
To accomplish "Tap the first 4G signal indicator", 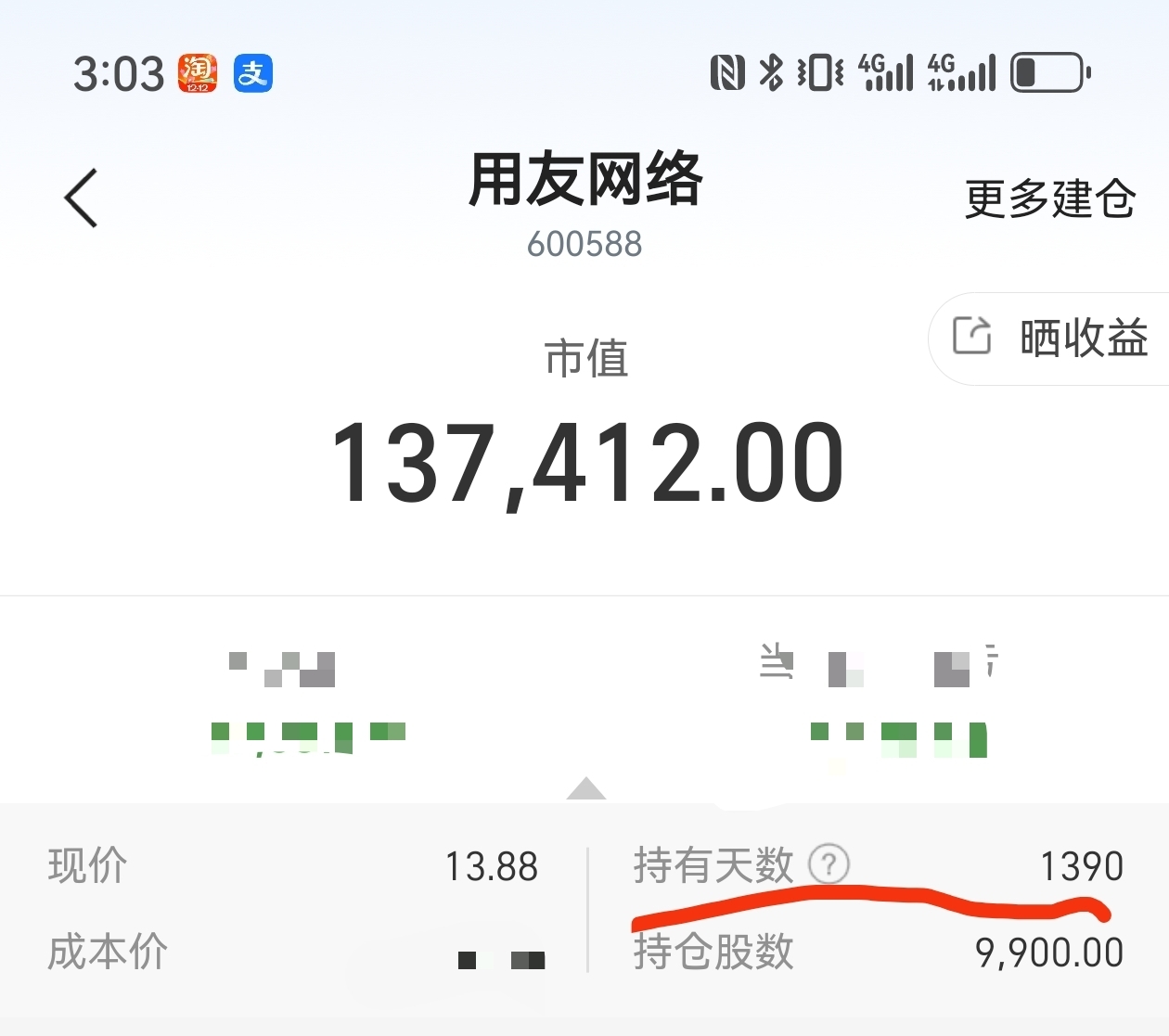I will pos(886,72).
